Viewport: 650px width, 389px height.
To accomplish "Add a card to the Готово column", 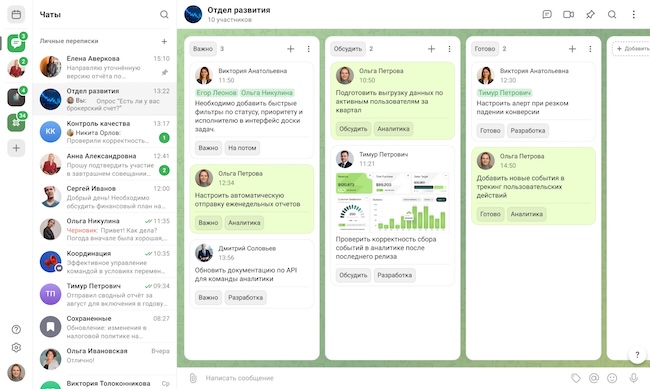I will tap(572, 49).
